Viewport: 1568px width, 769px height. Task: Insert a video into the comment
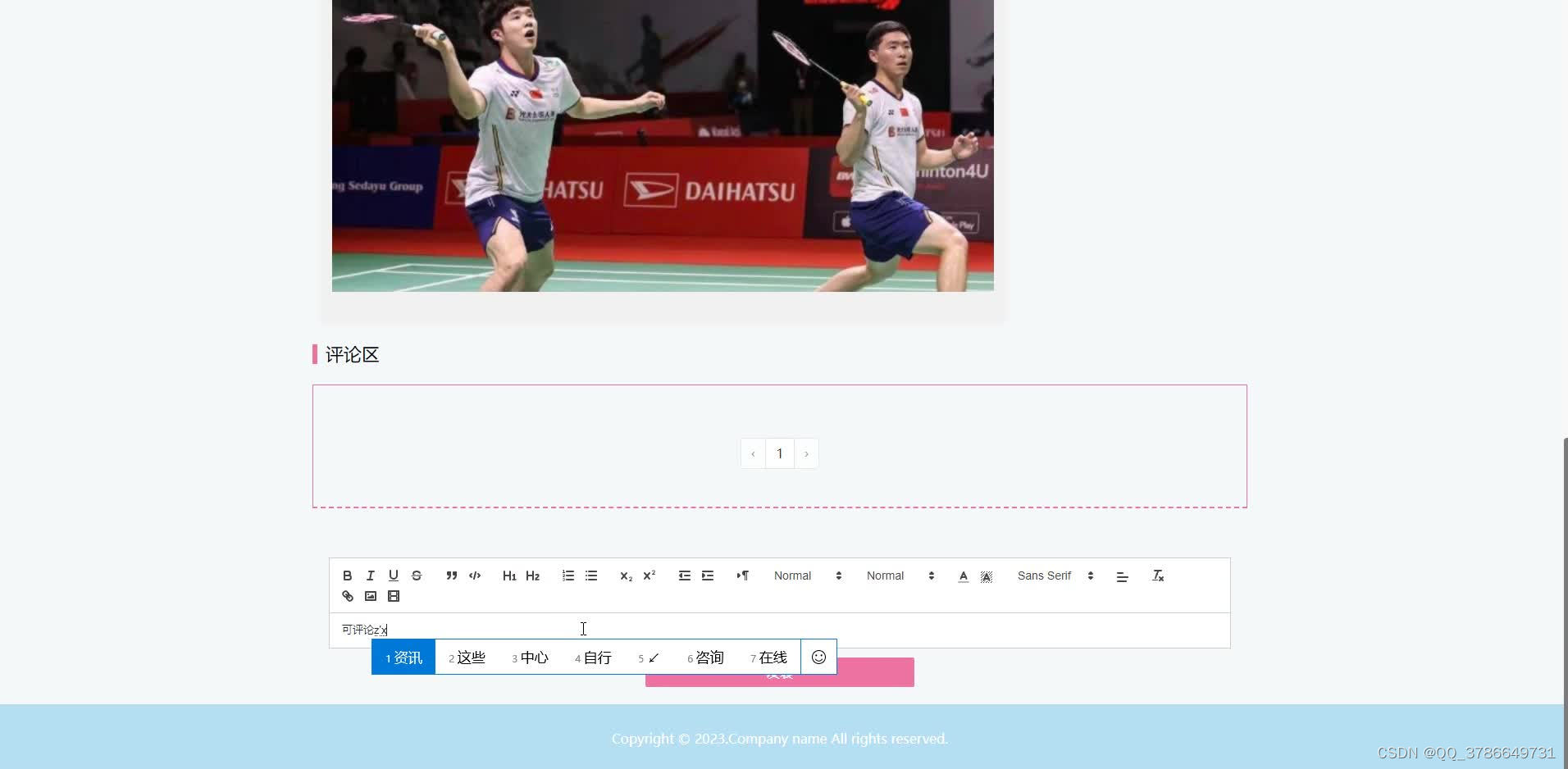[394, 596]
